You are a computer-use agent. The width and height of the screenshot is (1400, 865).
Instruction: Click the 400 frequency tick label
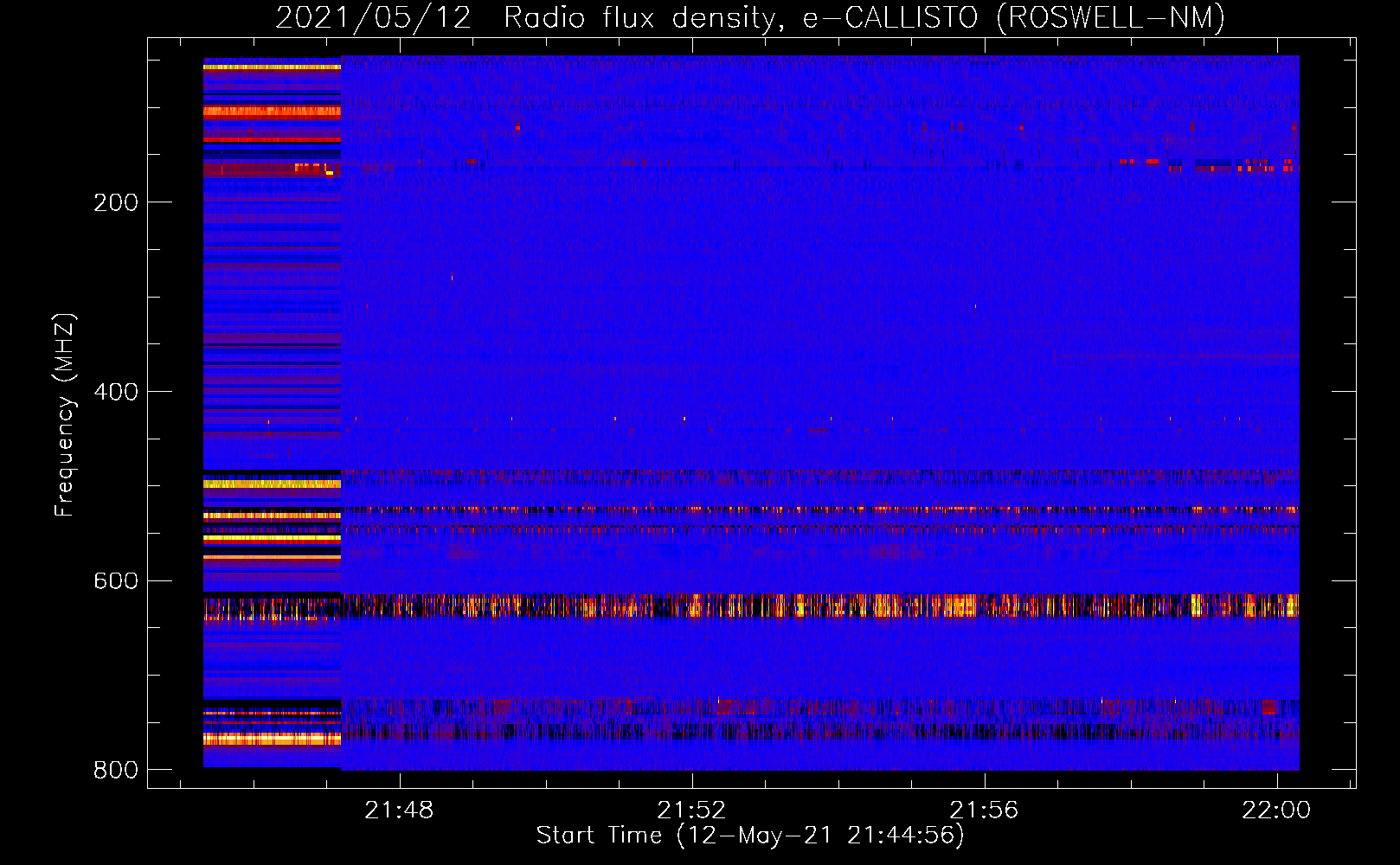point(116,392)
